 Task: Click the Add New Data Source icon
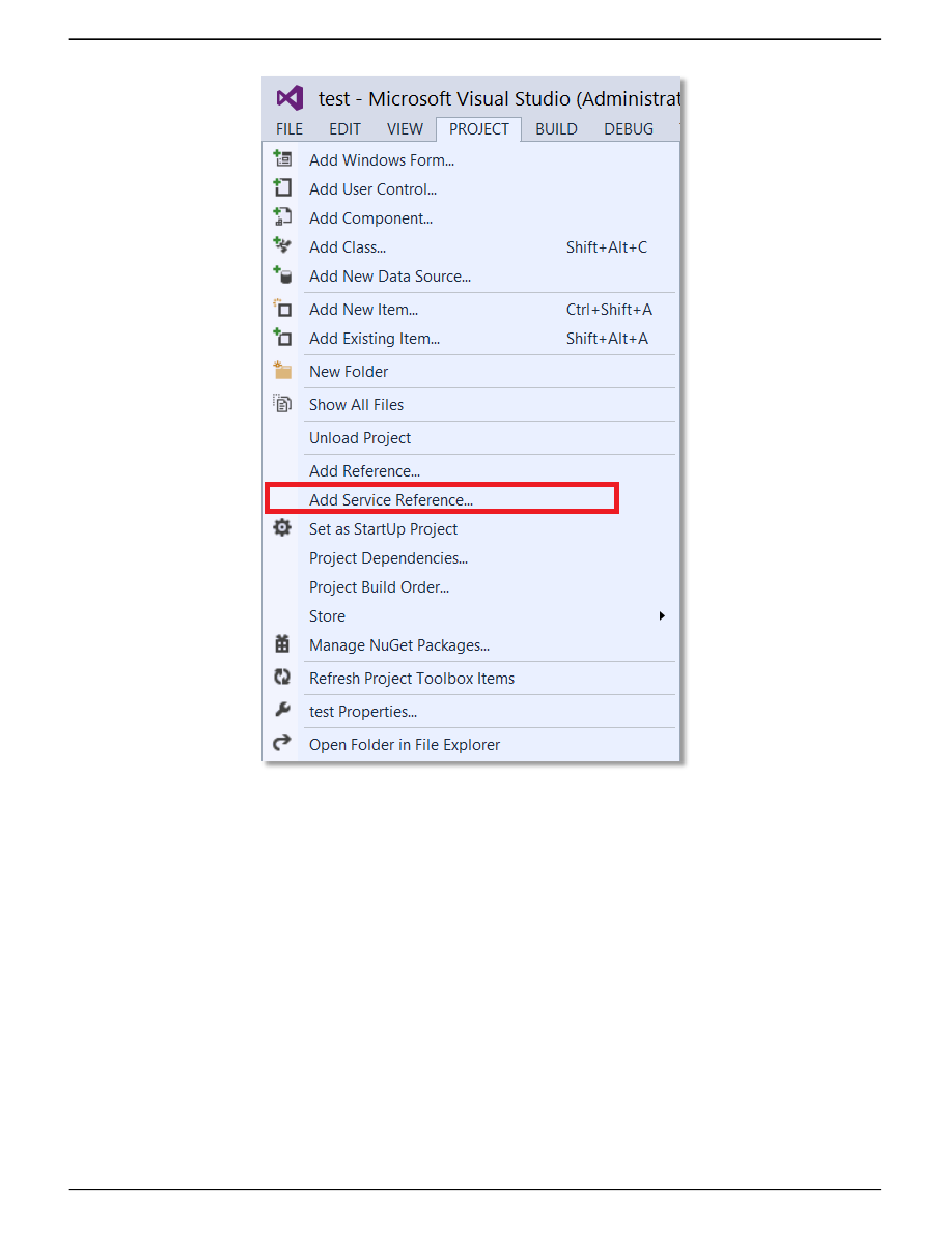283,275
